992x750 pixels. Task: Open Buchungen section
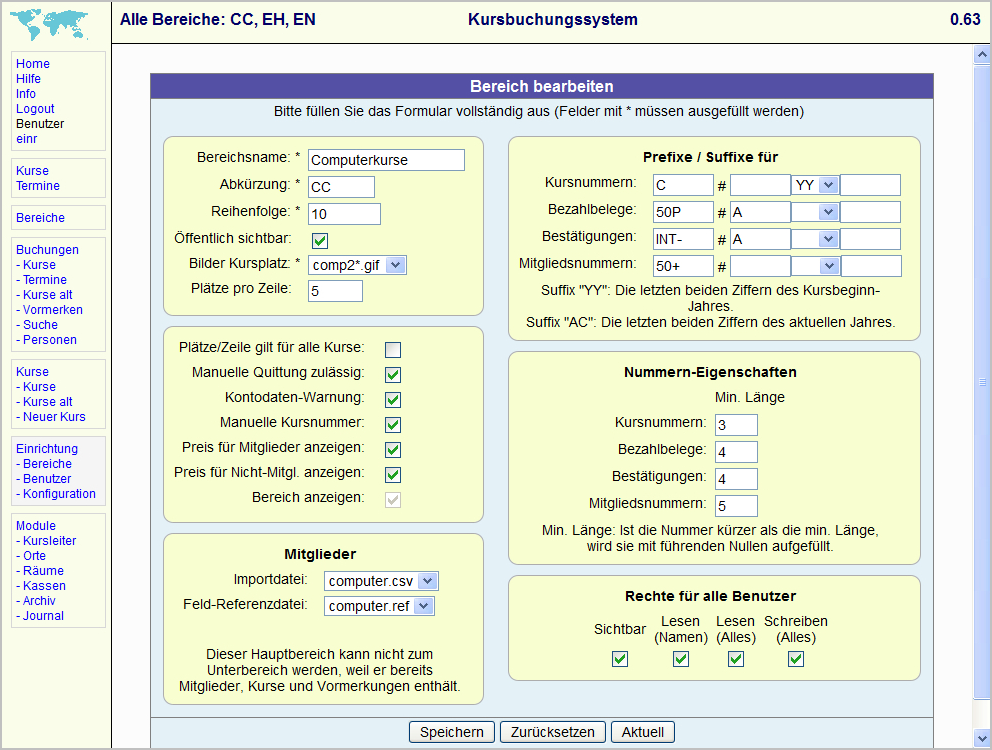47,250
